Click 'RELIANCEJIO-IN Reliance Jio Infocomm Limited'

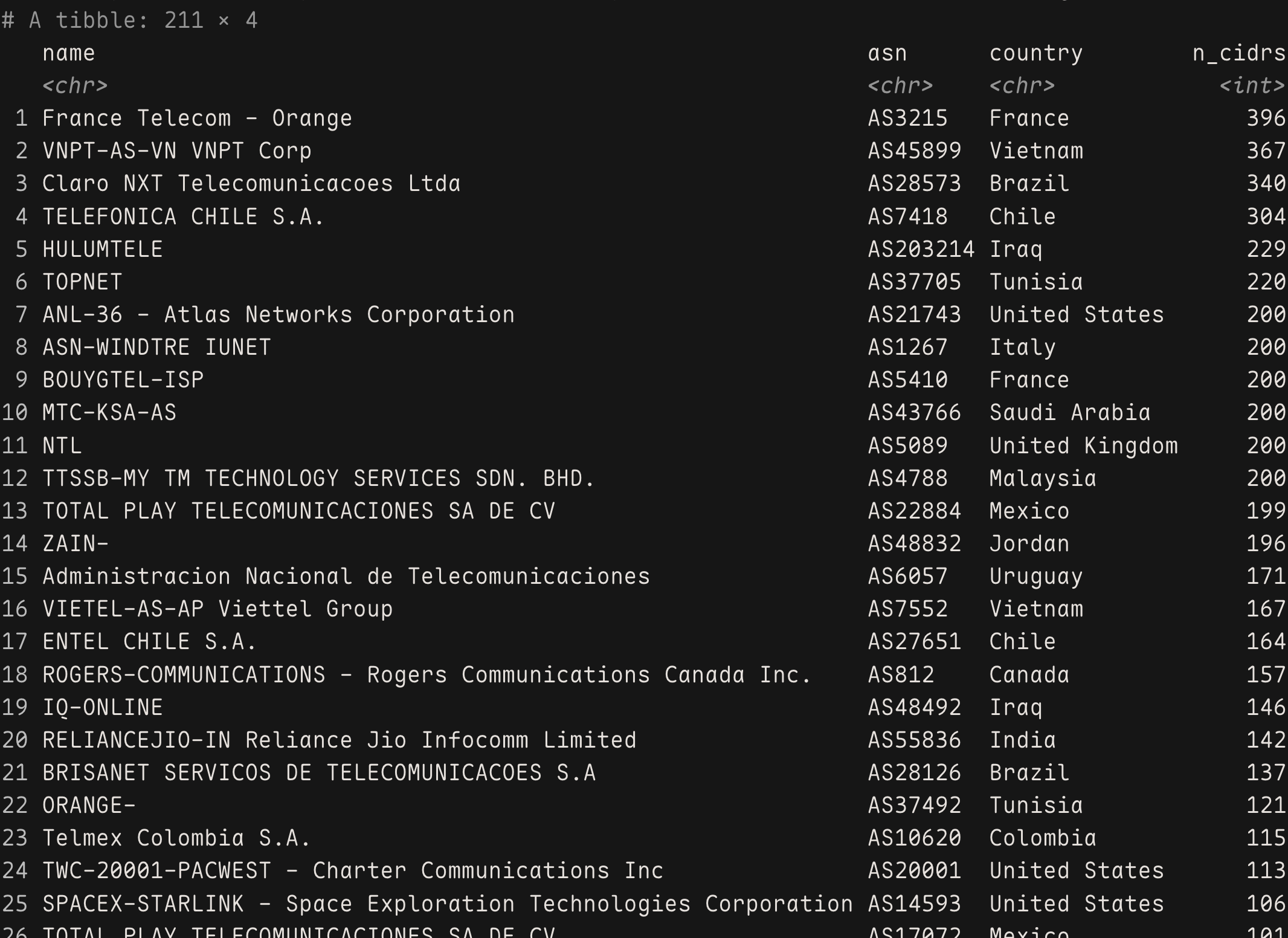[340, 740]
